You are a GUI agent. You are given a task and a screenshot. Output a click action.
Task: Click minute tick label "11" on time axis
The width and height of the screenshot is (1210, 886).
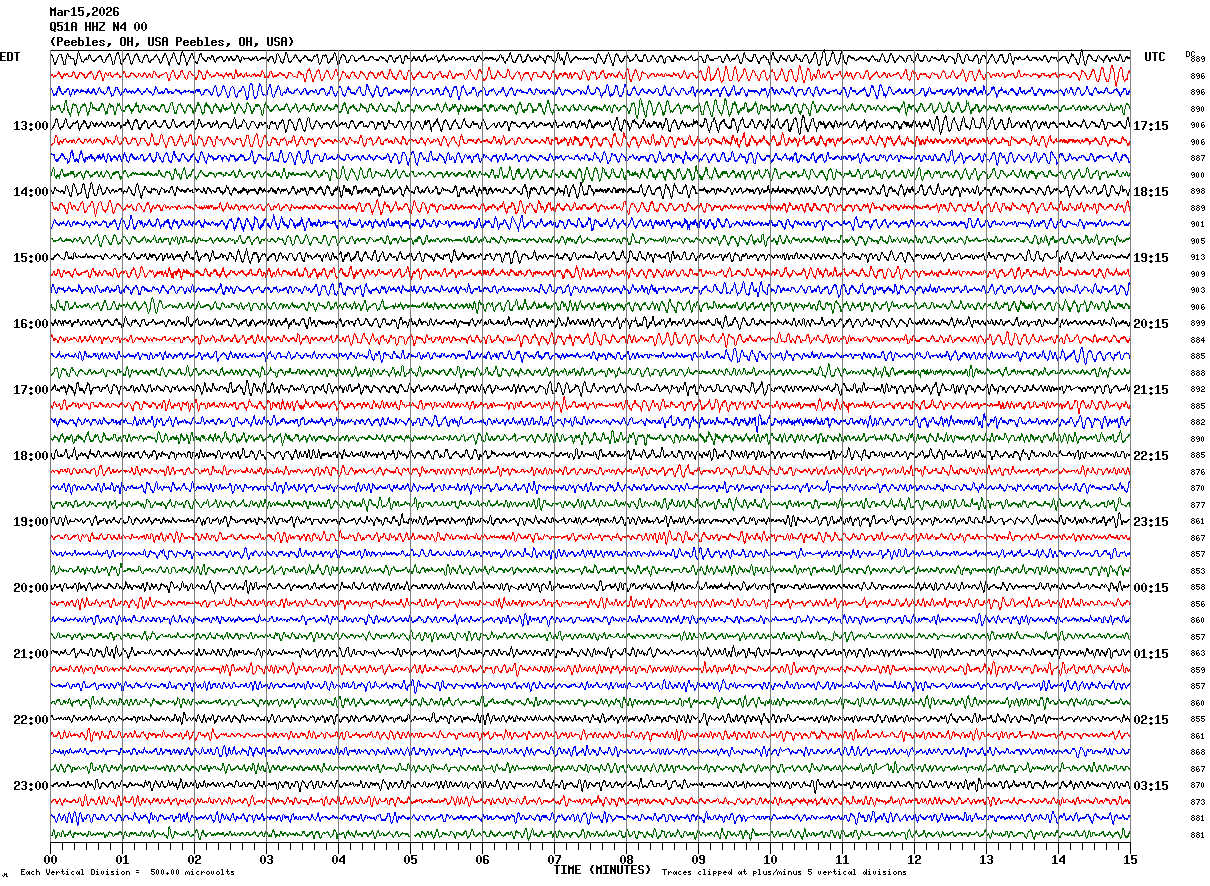[x=842, y=859]
